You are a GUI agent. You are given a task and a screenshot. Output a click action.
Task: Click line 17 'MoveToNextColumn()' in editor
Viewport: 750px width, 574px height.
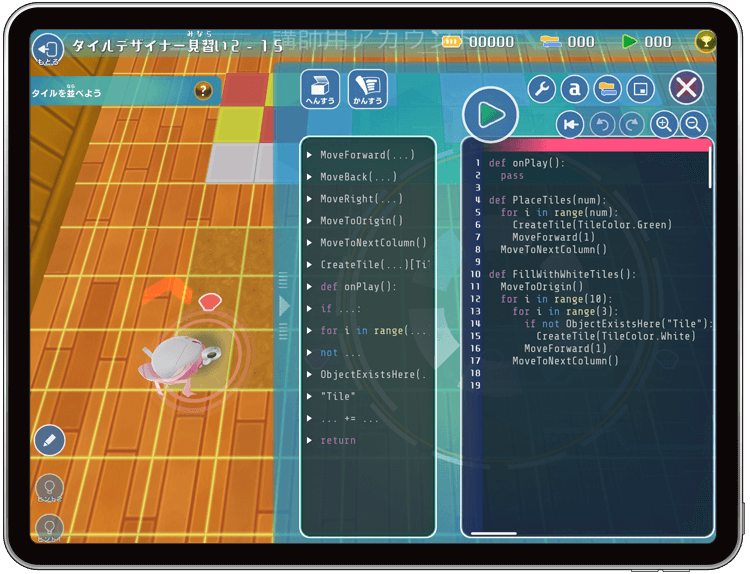tap(565, 361)
